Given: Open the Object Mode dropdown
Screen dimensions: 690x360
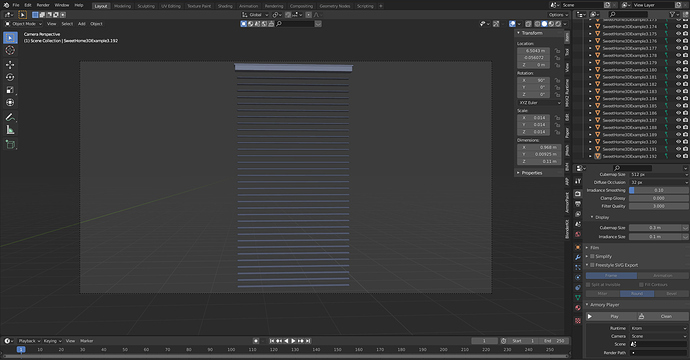Looking at the screenshot, I should 23,24.
